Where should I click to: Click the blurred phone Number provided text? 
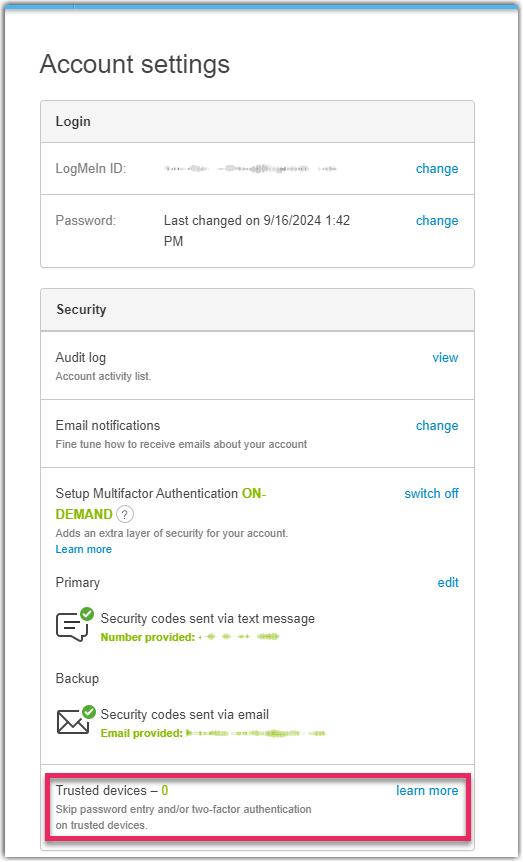point(190,637)
